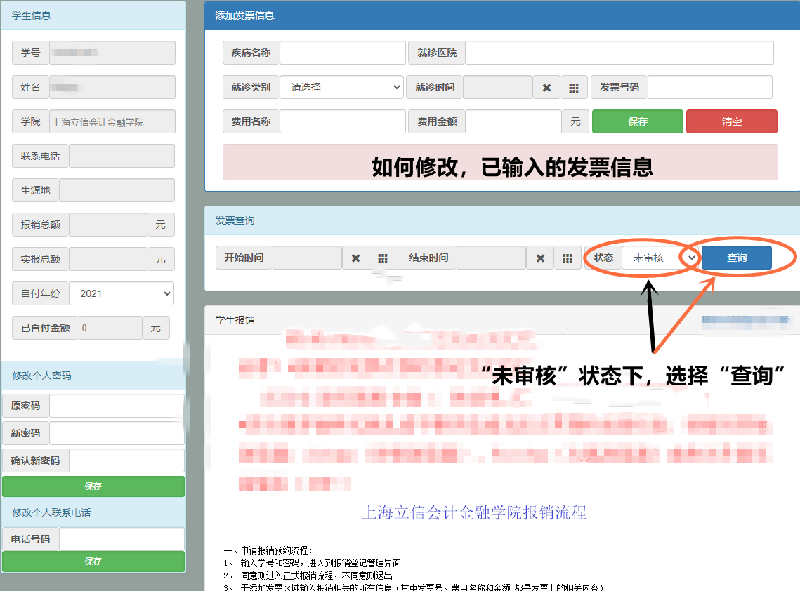Viewport: 800px width, 591px height.
Task: Save phone number with bottom 保存 button
Action: click(x=93, y=562)
